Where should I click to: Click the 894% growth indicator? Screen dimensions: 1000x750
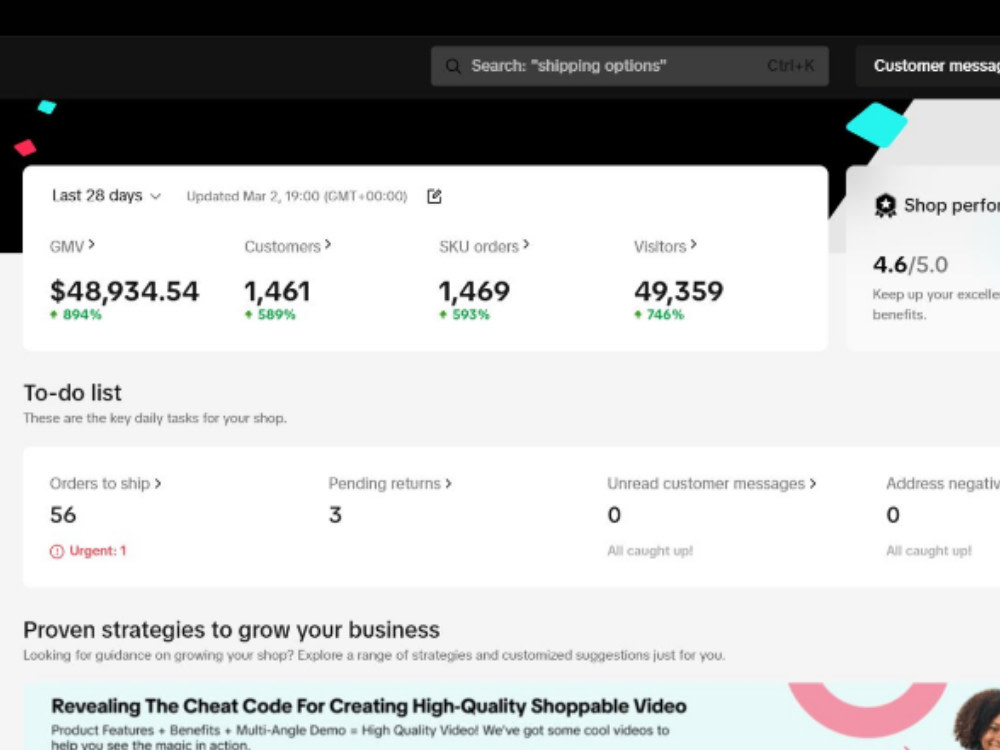pyautogui.click(x=76, y=314)
